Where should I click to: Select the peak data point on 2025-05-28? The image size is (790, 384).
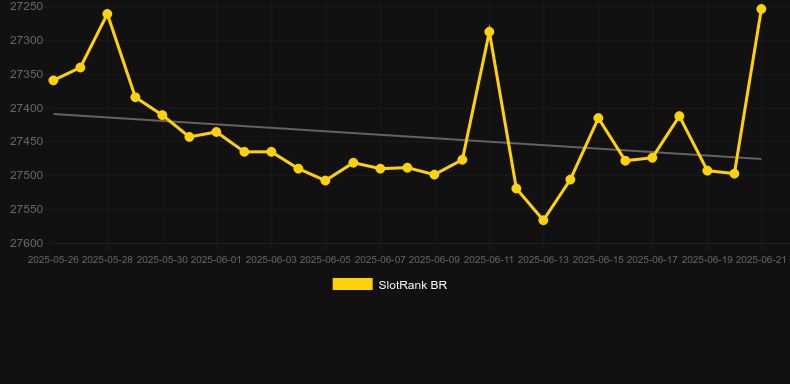(x=107, y=14)
